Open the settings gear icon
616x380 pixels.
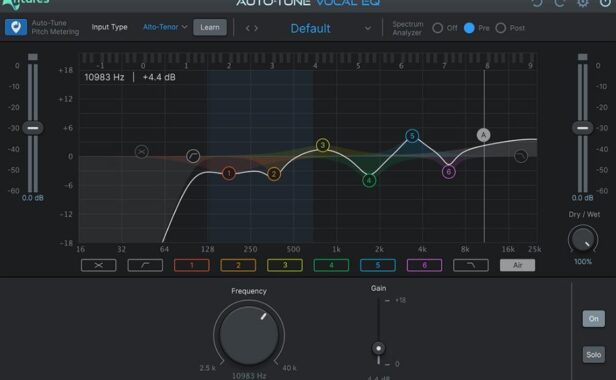[x=583, y=3]
